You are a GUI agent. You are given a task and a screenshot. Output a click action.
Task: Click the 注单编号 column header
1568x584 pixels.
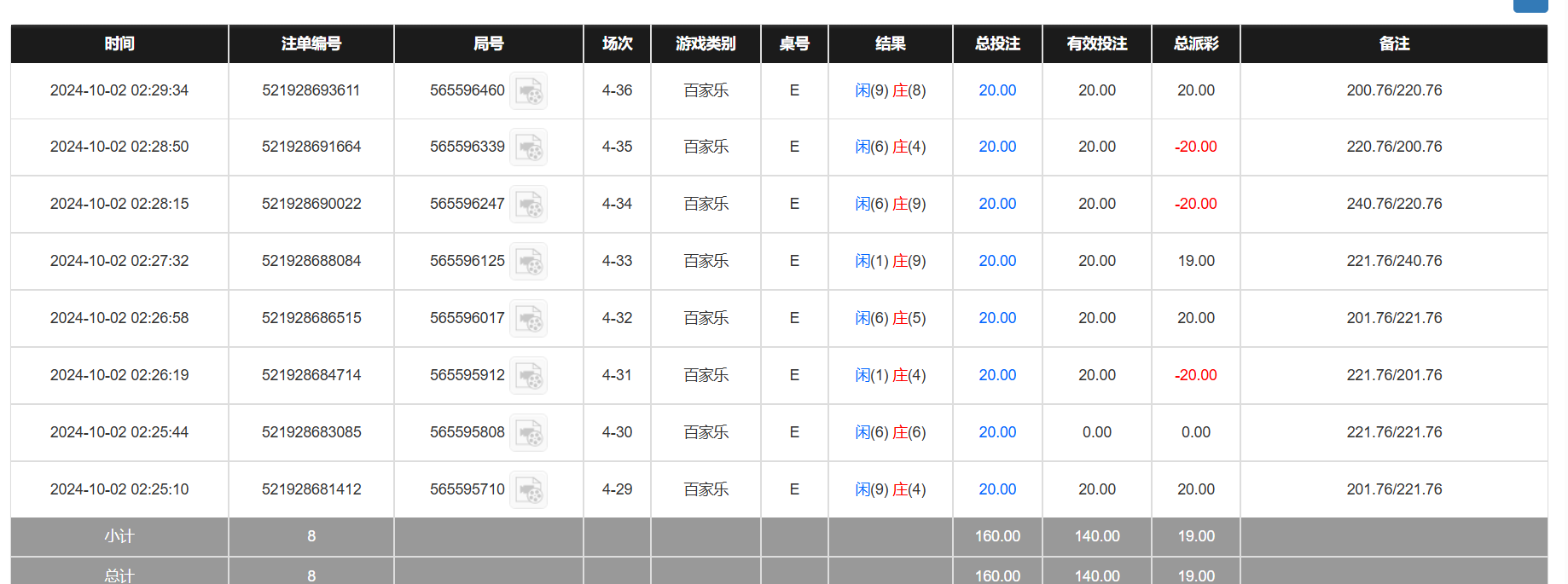(311, 43)
